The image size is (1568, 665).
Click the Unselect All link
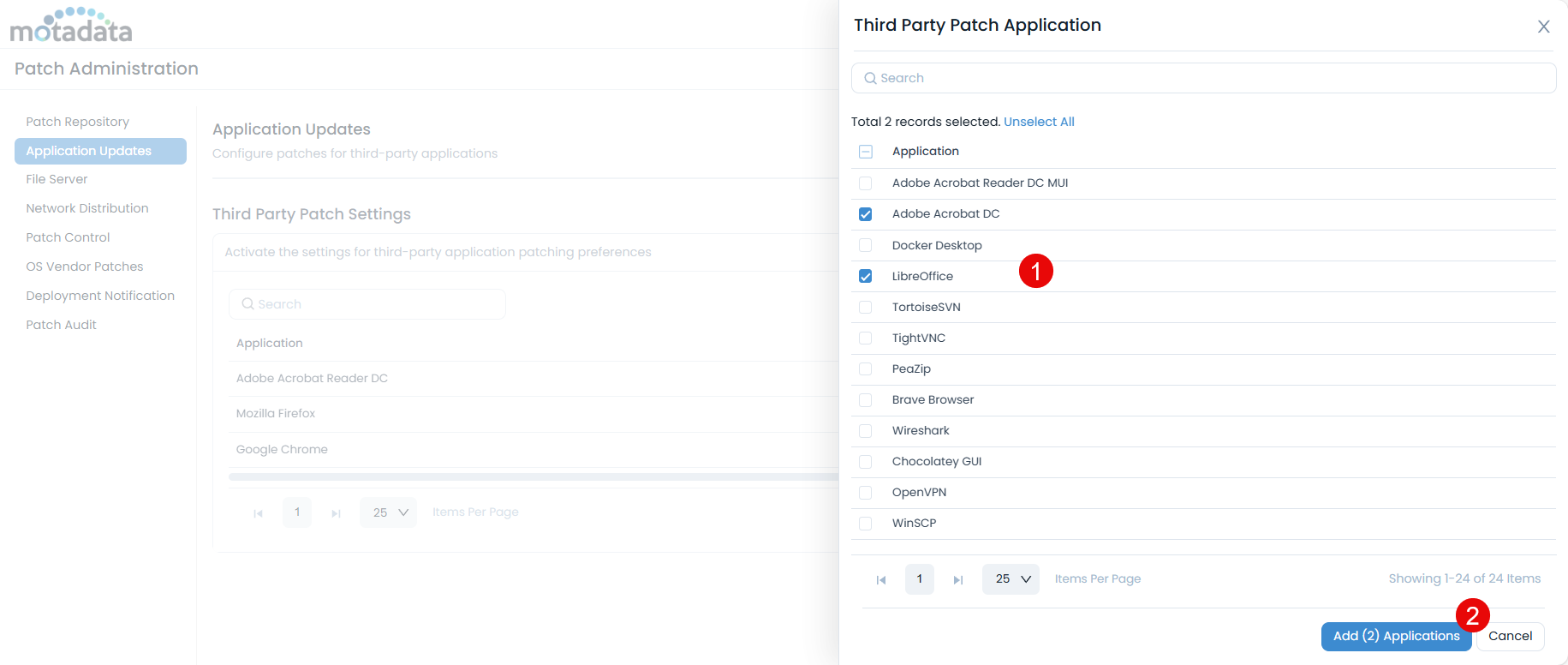point(1039,121)
